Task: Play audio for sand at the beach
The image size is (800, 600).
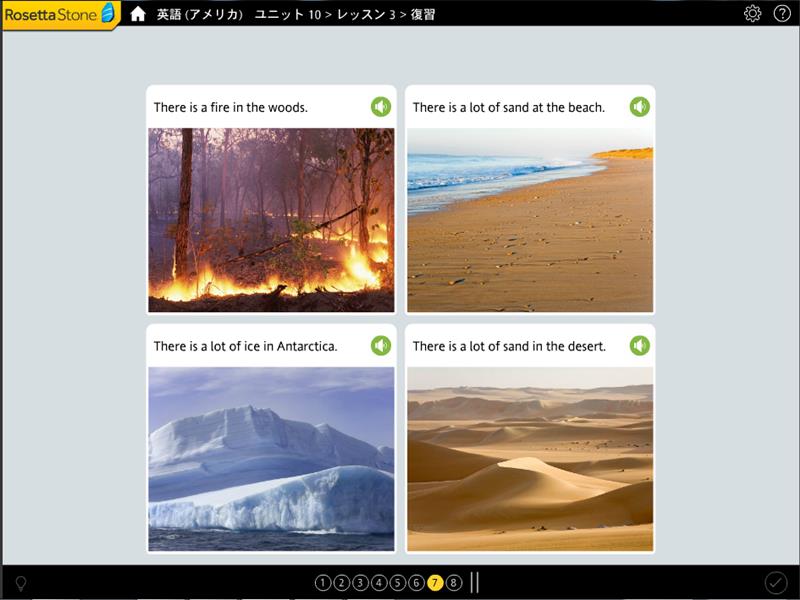Action: click(x=639, y=107)
